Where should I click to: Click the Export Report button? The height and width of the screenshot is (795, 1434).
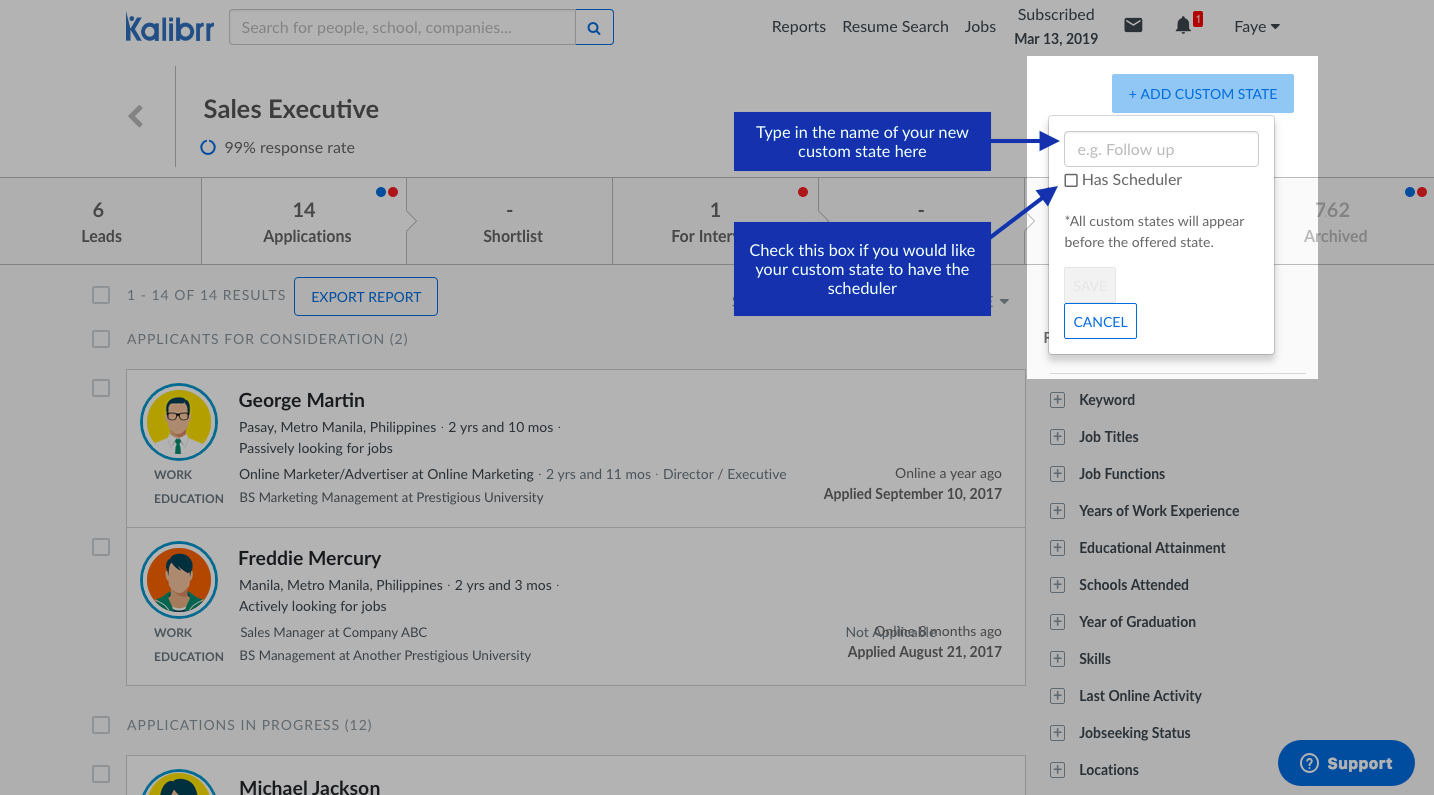click(366, 297)
